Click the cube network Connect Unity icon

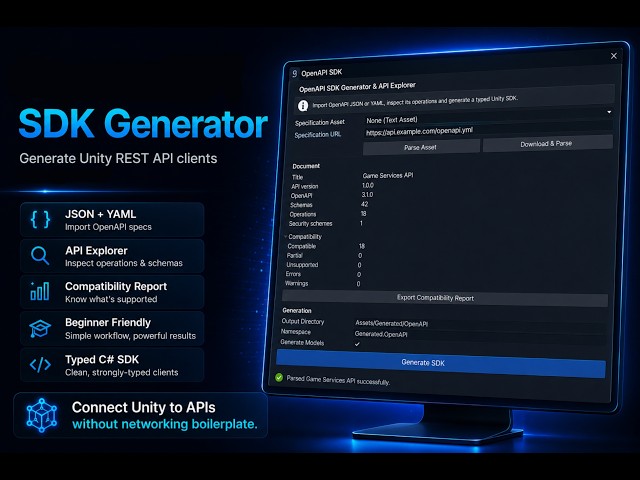coord(42,415)
